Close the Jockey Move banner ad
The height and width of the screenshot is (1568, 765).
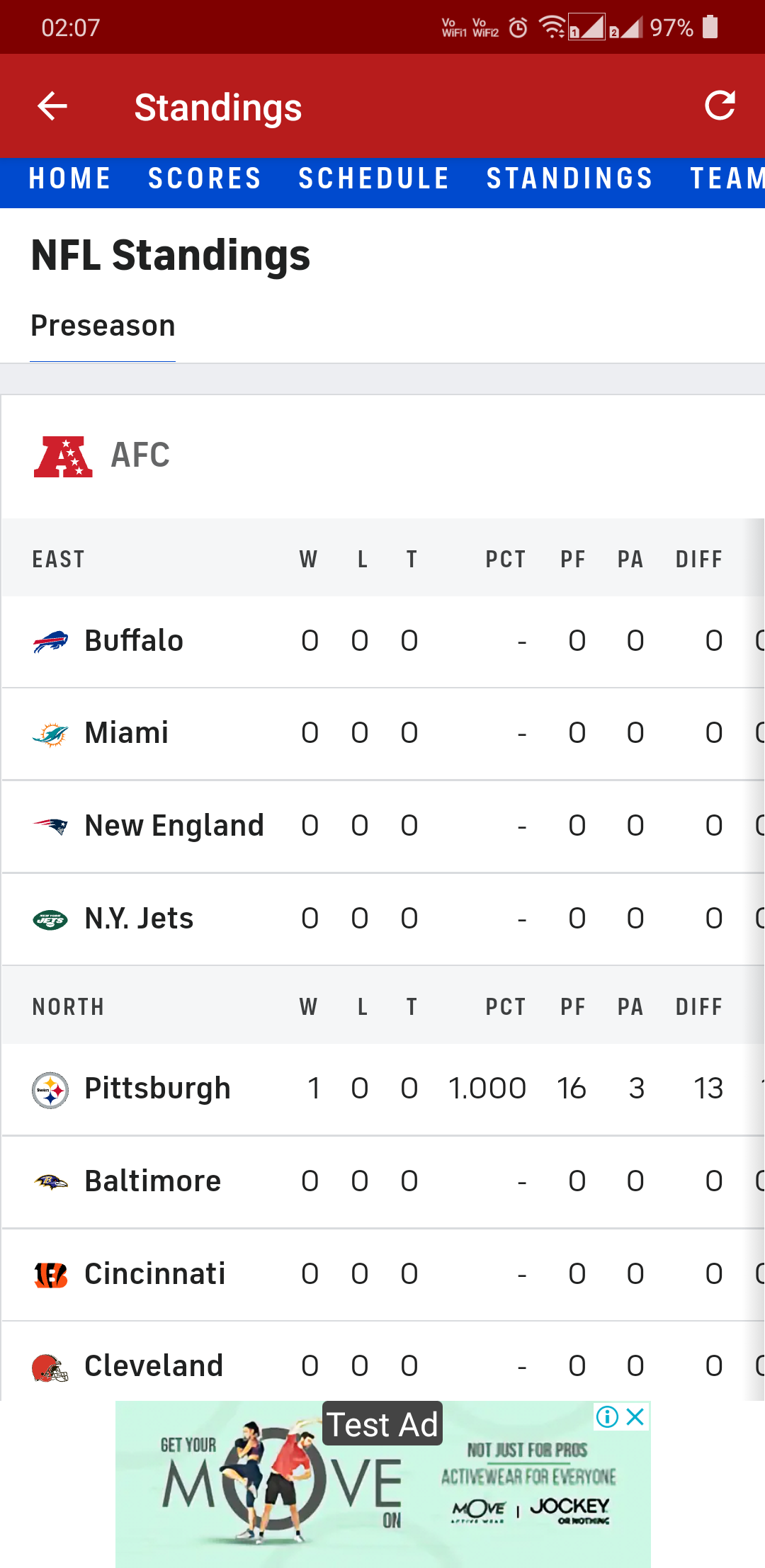coord(636,1416)
